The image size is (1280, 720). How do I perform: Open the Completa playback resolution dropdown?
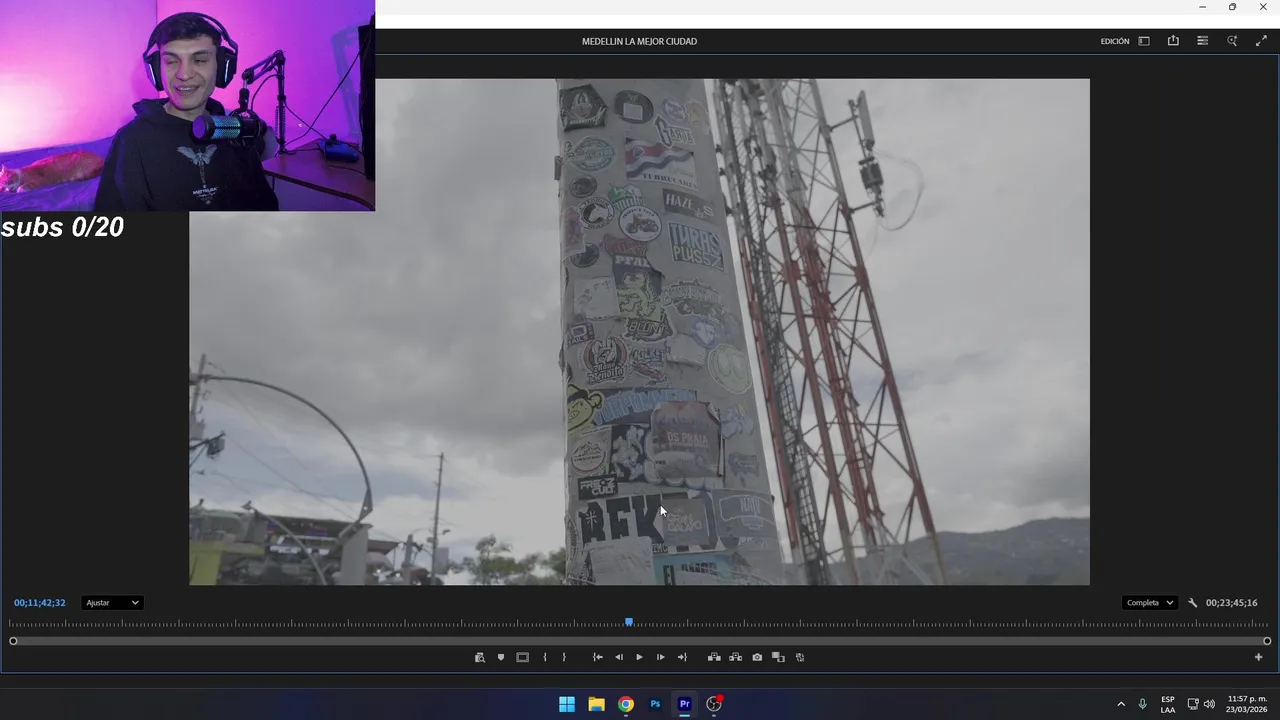click(1150, 603)
